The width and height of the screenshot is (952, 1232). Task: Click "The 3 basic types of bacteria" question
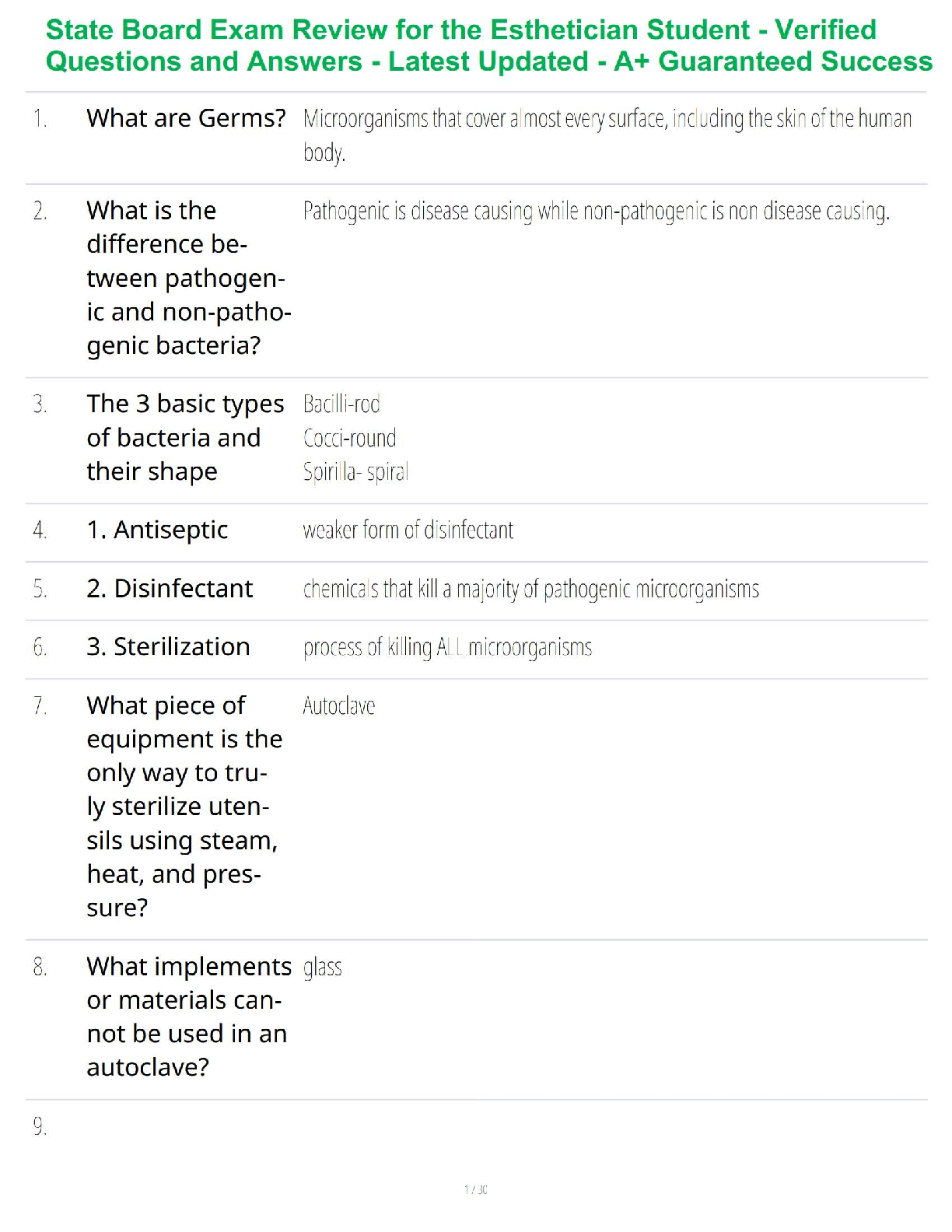[185, 437]
